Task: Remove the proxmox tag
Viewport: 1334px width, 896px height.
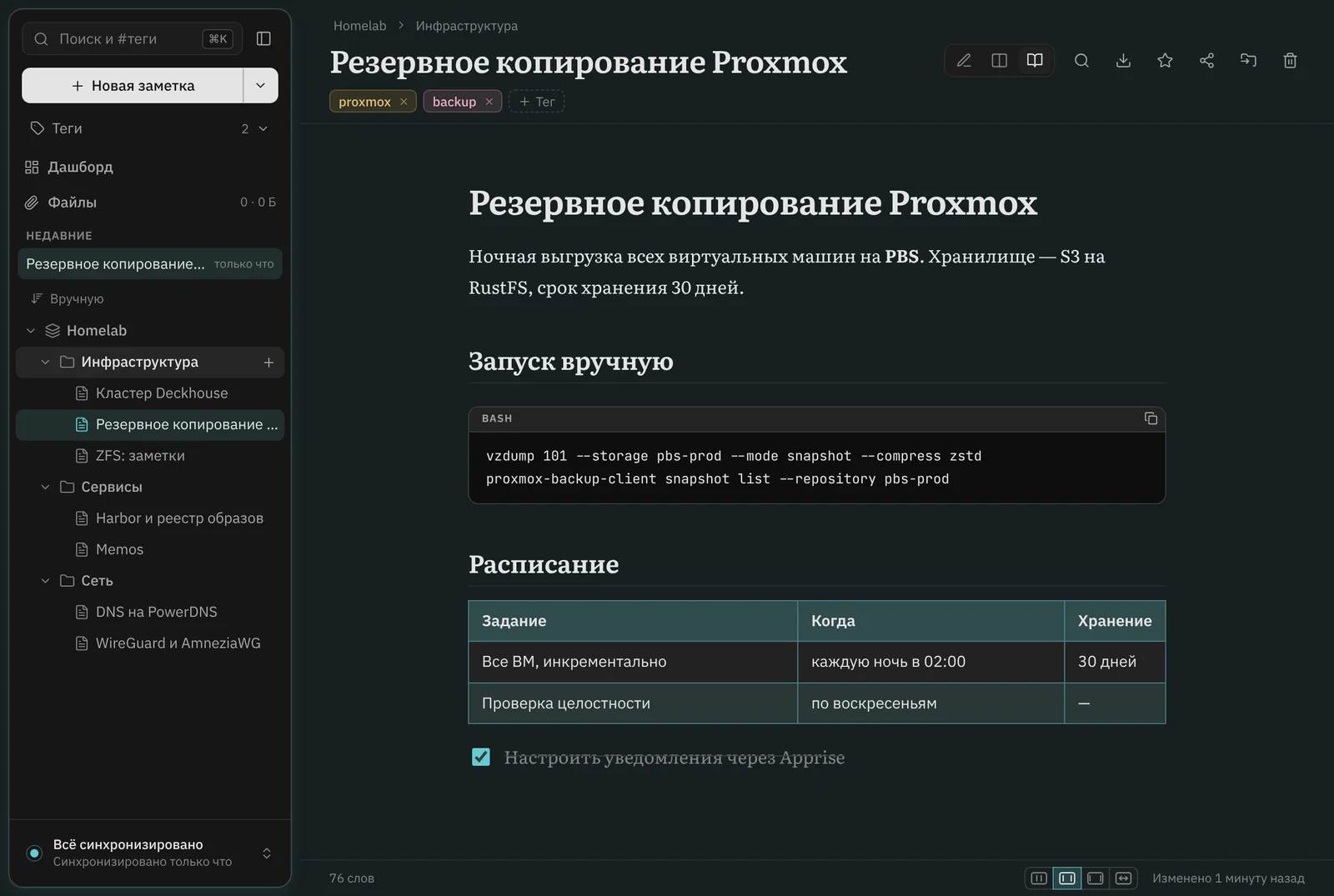Action: point(404,102)
